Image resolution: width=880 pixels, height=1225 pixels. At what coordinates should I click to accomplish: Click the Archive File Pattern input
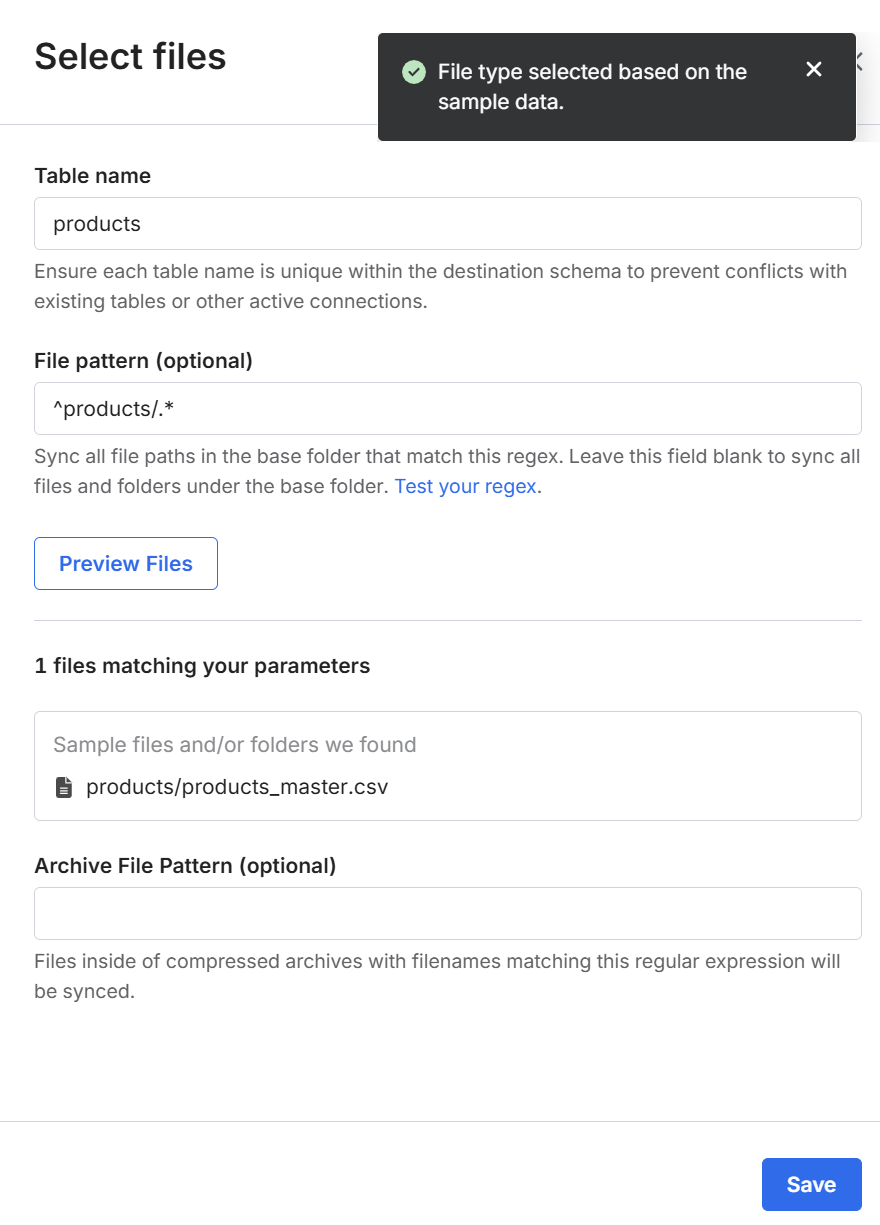[x=447, y=913]
